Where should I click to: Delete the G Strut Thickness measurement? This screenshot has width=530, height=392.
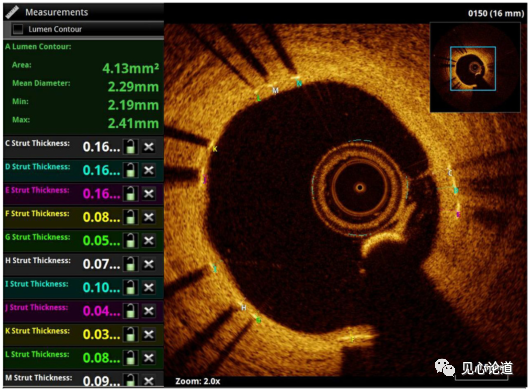[x=149, y=241]
